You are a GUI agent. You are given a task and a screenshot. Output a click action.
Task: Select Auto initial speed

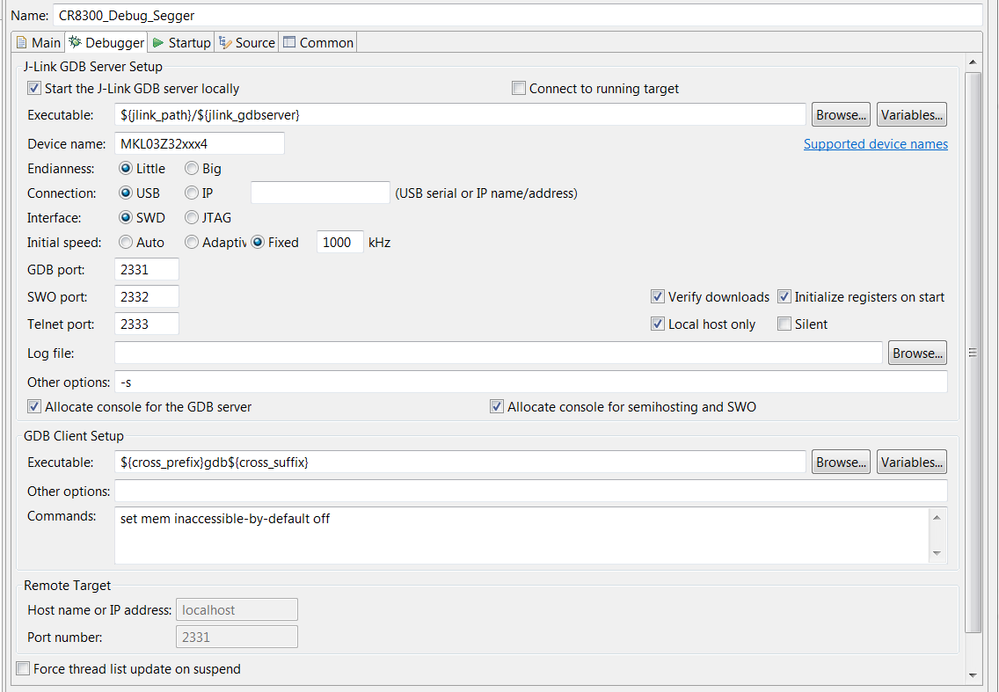coord(126,242)
